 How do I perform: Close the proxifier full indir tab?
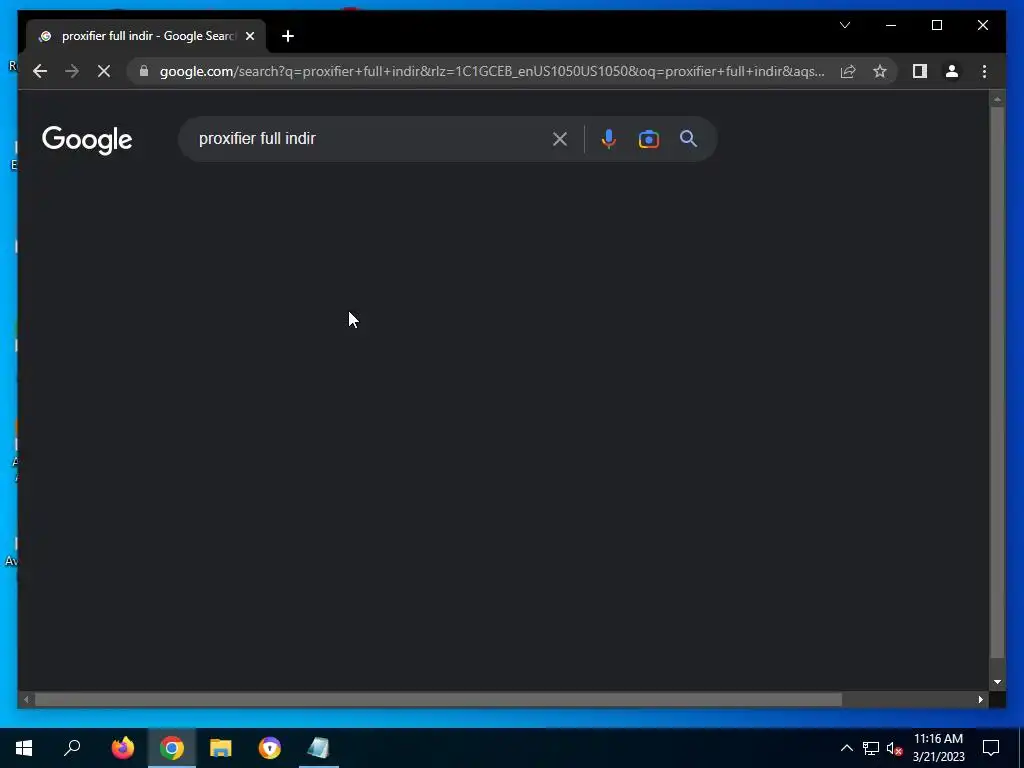(249, 36)
